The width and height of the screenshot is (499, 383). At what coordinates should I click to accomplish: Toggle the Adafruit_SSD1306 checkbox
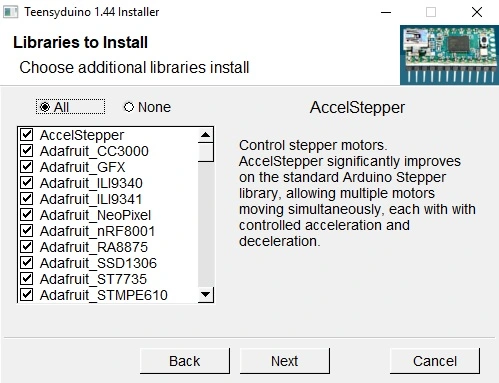point(26,263)
